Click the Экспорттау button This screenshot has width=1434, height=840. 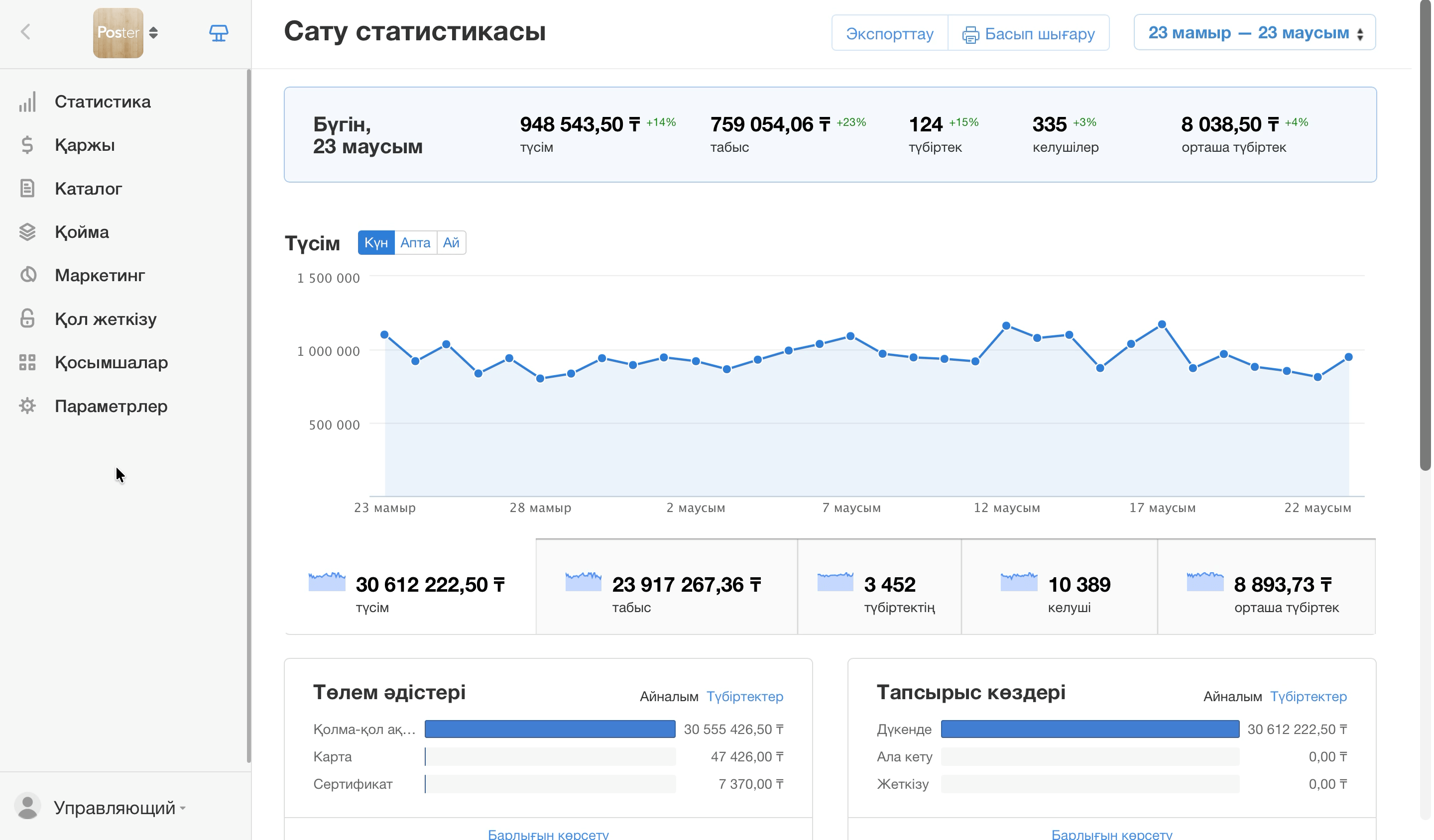click(x=889, y=33)
